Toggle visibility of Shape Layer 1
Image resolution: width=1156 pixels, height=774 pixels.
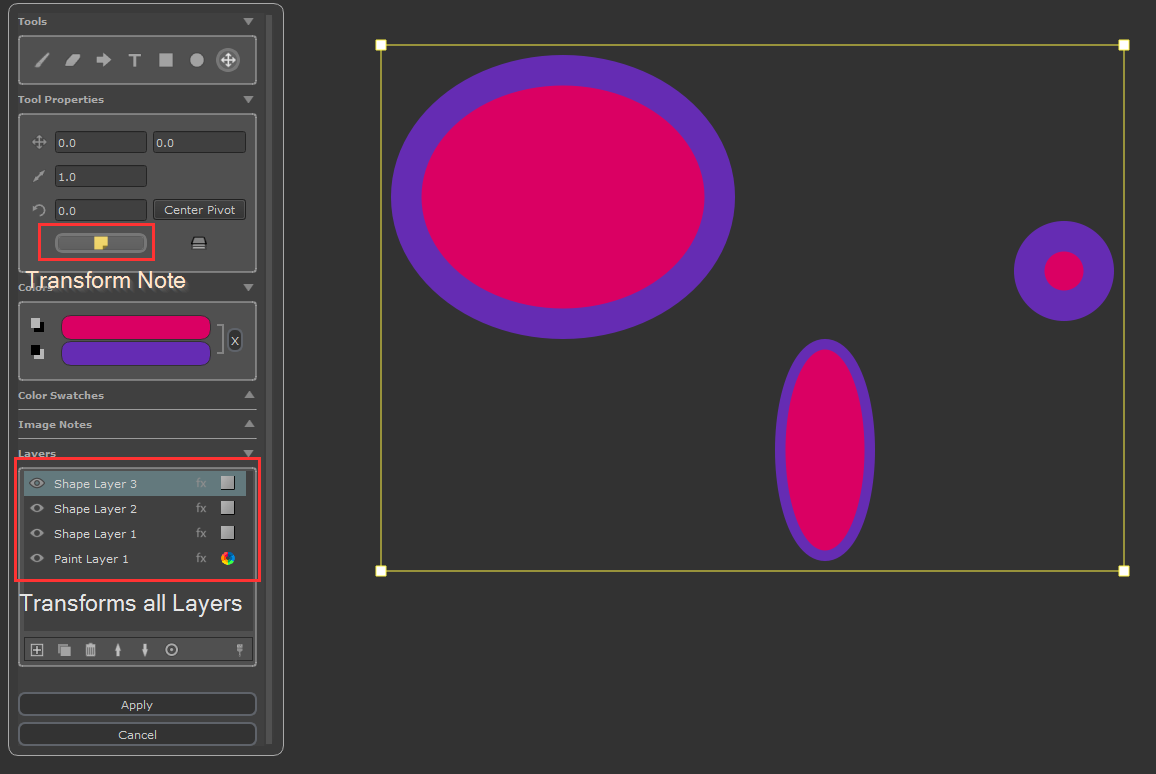[37, 534]
